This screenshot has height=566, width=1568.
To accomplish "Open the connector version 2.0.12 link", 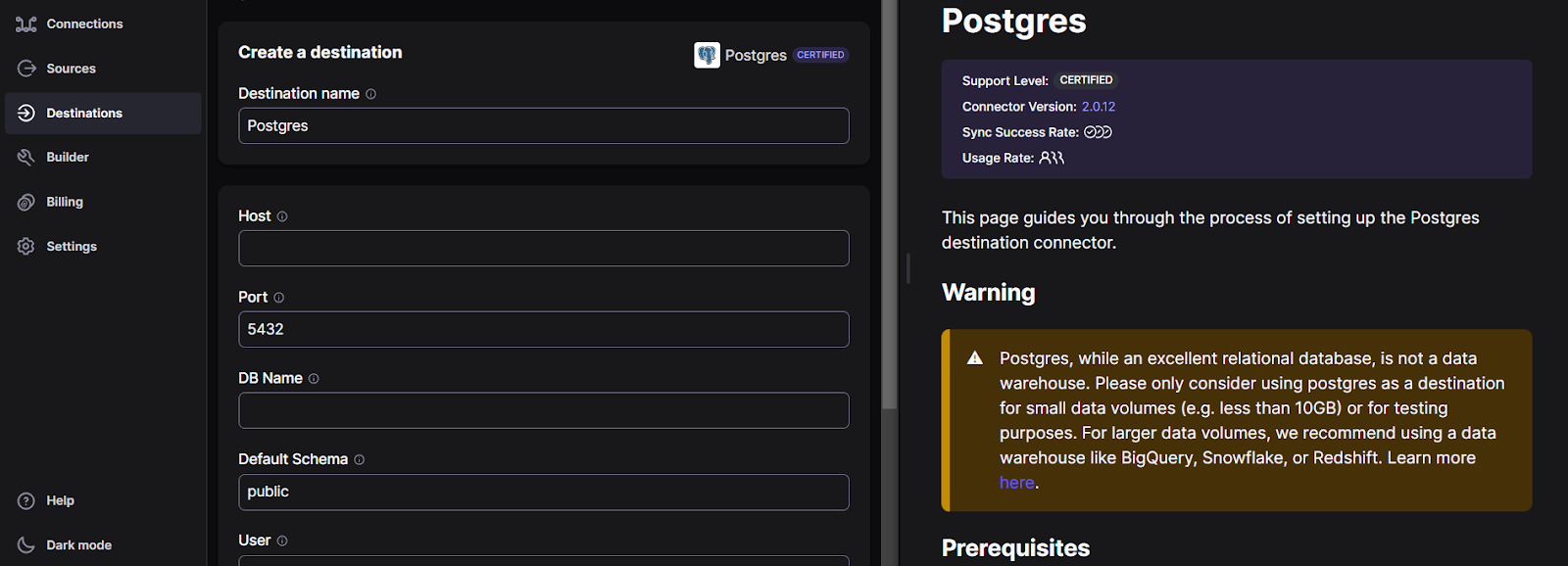I will pos(1099,107).
